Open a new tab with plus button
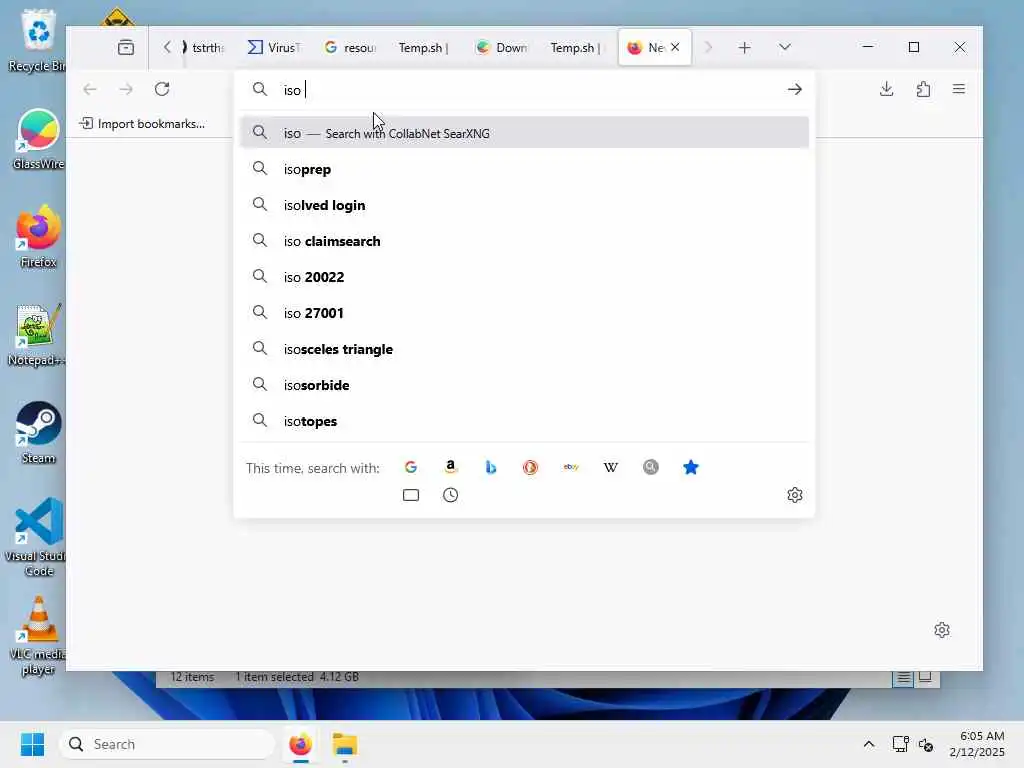Viewport: 1024px width, 768px height. coord(744,48)
